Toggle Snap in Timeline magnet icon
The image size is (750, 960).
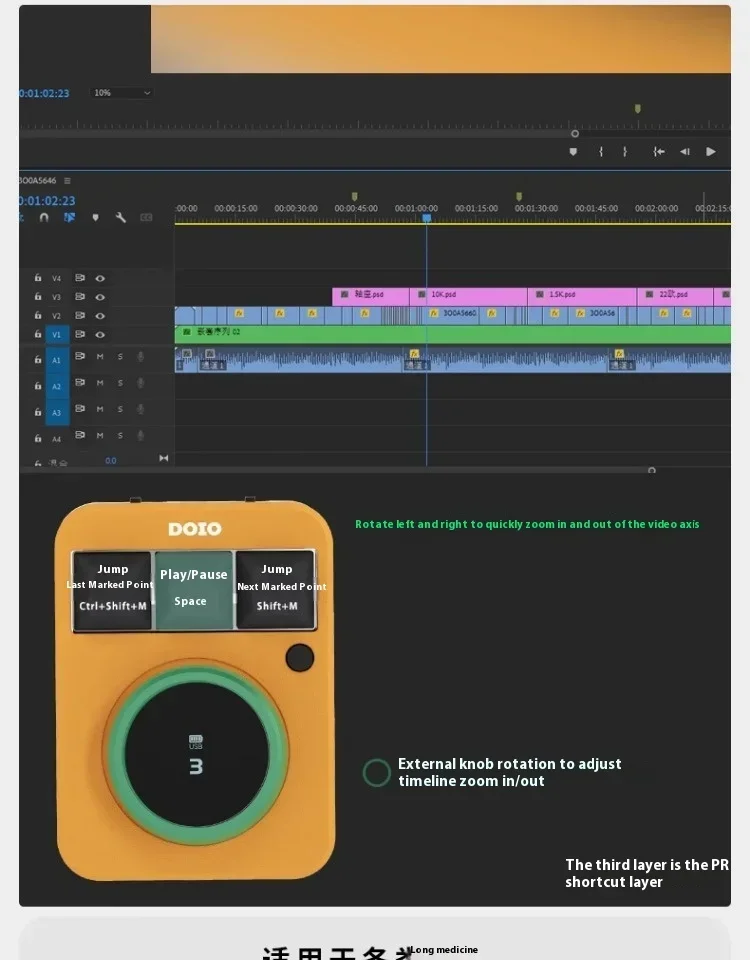pyautogui.click(x=44, y=217)
